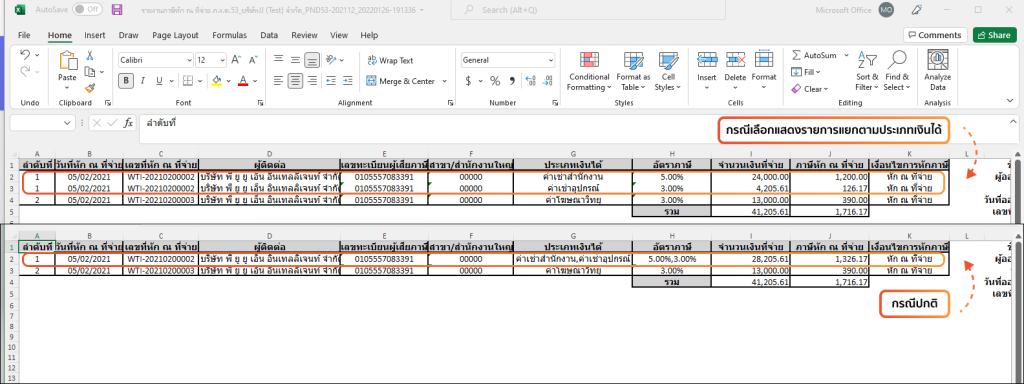Image resolution: width=1024 pixels, height=384 pixels.
Task: Toggle Bold formatting
Action: pyautogui.click(x=125, y=81)
